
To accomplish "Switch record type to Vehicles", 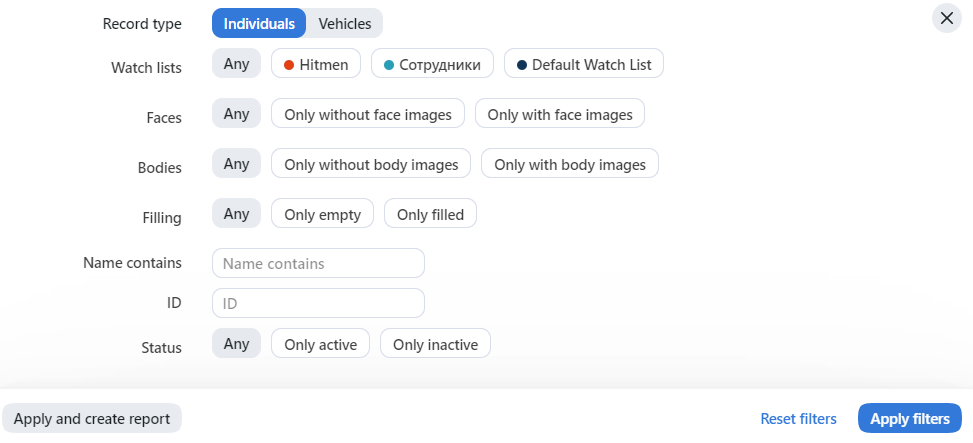I will pyautogui.click(x=345, y=24).
